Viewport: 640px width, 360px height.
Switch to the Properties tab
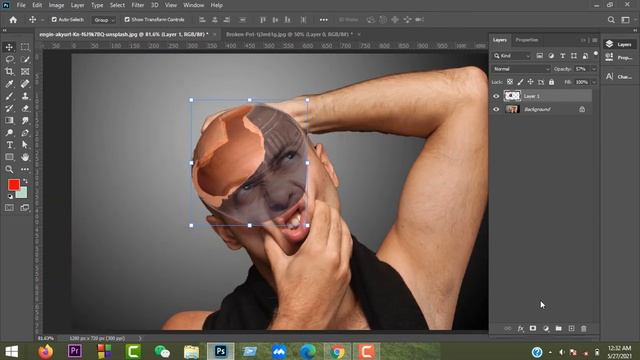pyautogui.click(x=527, y=40)
